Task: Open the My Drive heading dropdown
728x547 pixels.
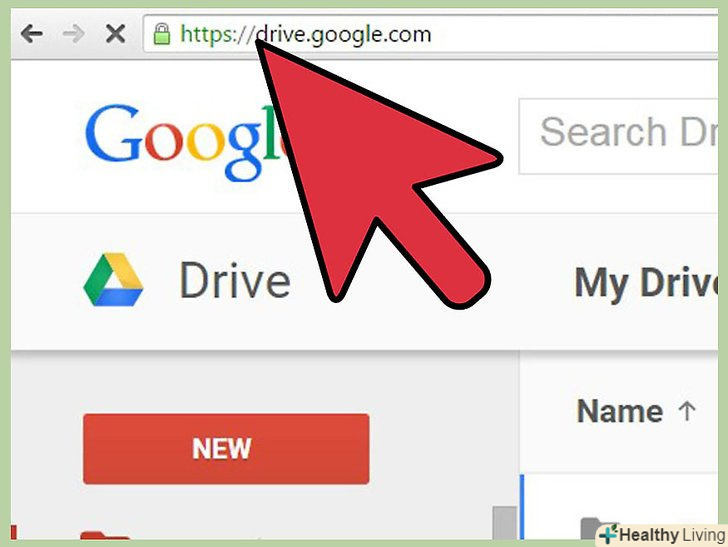Action: (x=646, y=283)
